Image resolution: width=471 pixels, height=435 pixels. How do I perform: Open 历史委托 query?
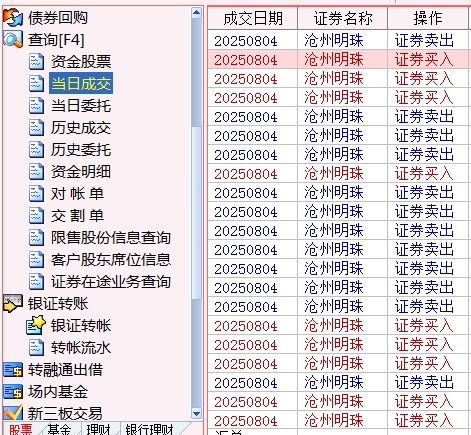(81, 150)
